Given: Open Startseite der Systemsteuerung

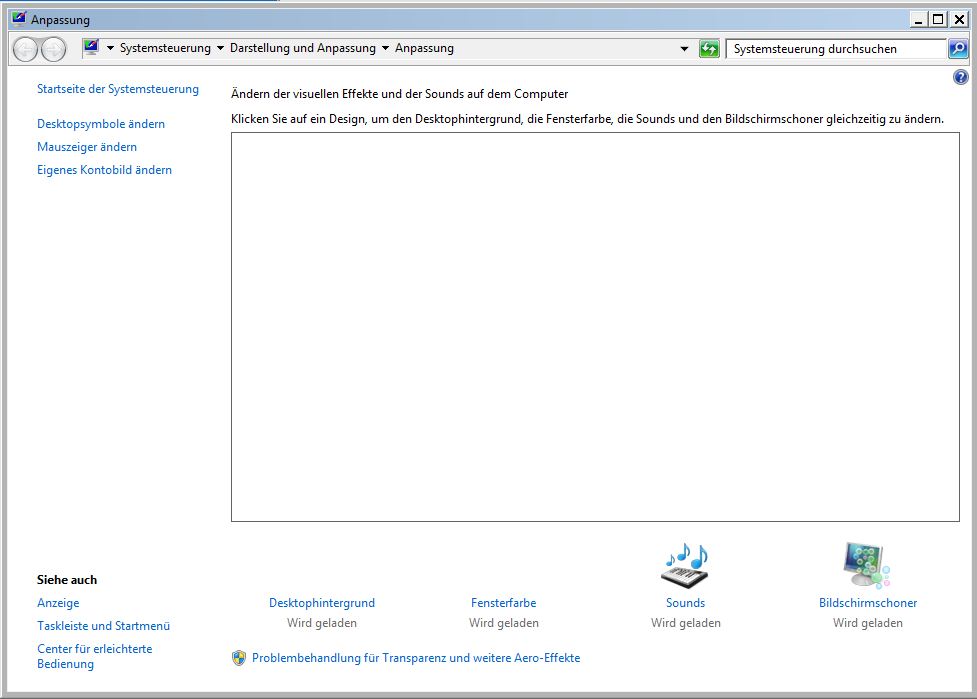Looking at the screenshot, I should (118, 89).
